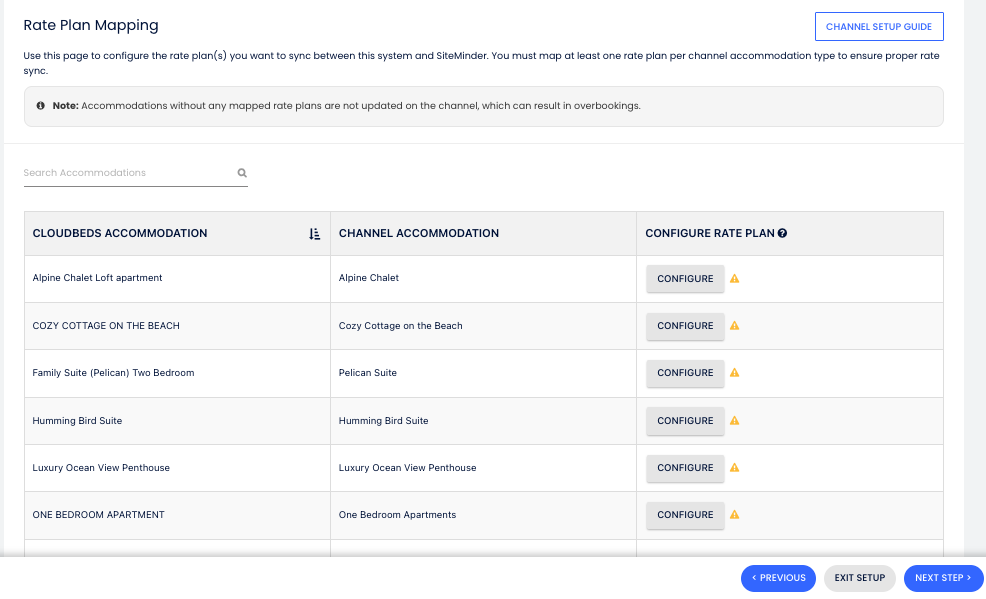Click the Configure Rate Plan help icon

coord(782,234)
